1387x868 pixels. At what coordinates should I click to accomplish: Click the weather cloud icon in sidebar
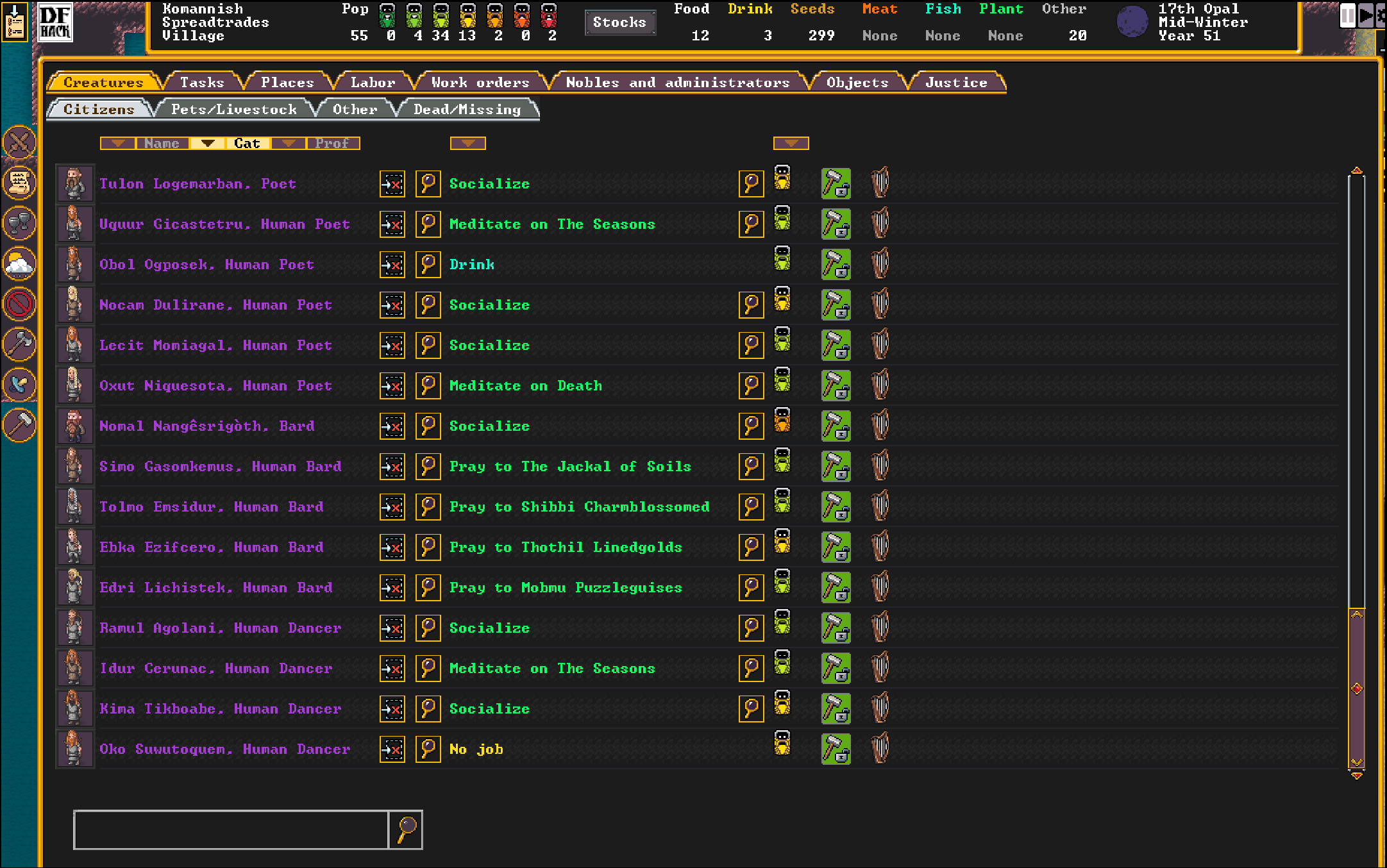(x=19, y=263)
